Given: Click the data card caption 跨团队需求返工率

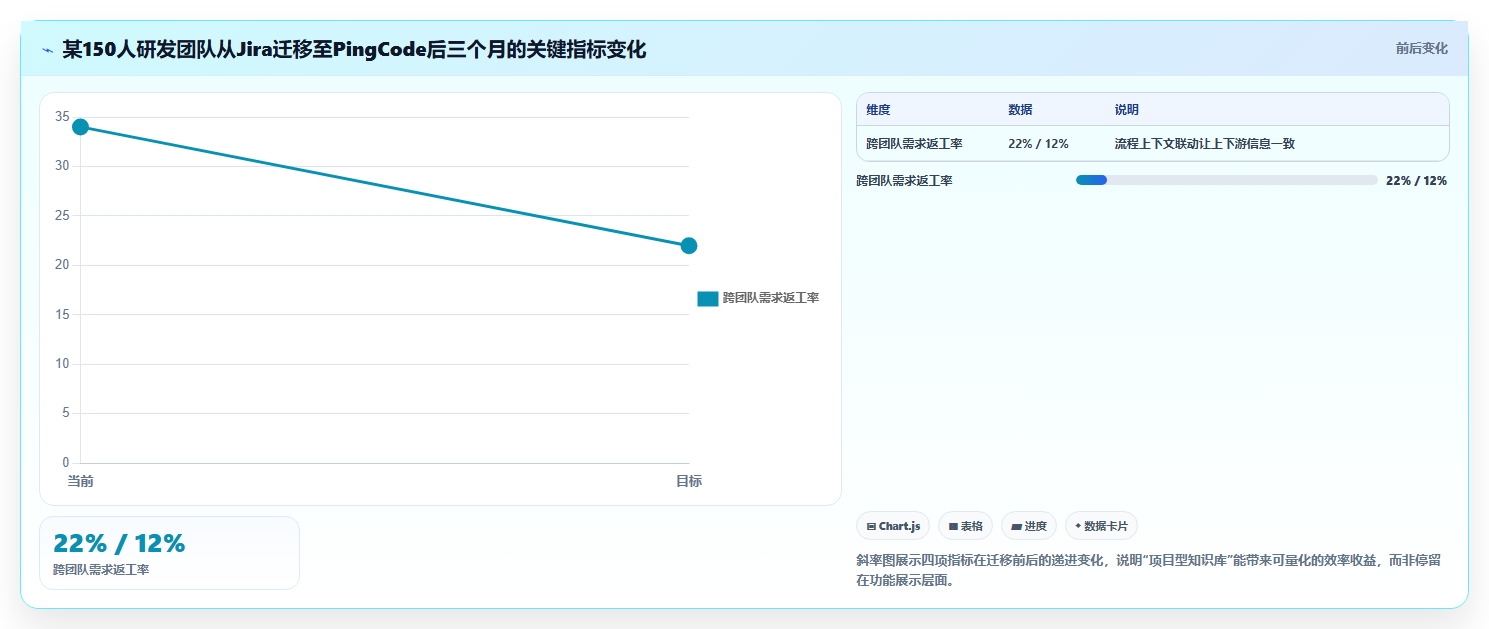Looking at the screenshot, I should [x=101, y=570].
